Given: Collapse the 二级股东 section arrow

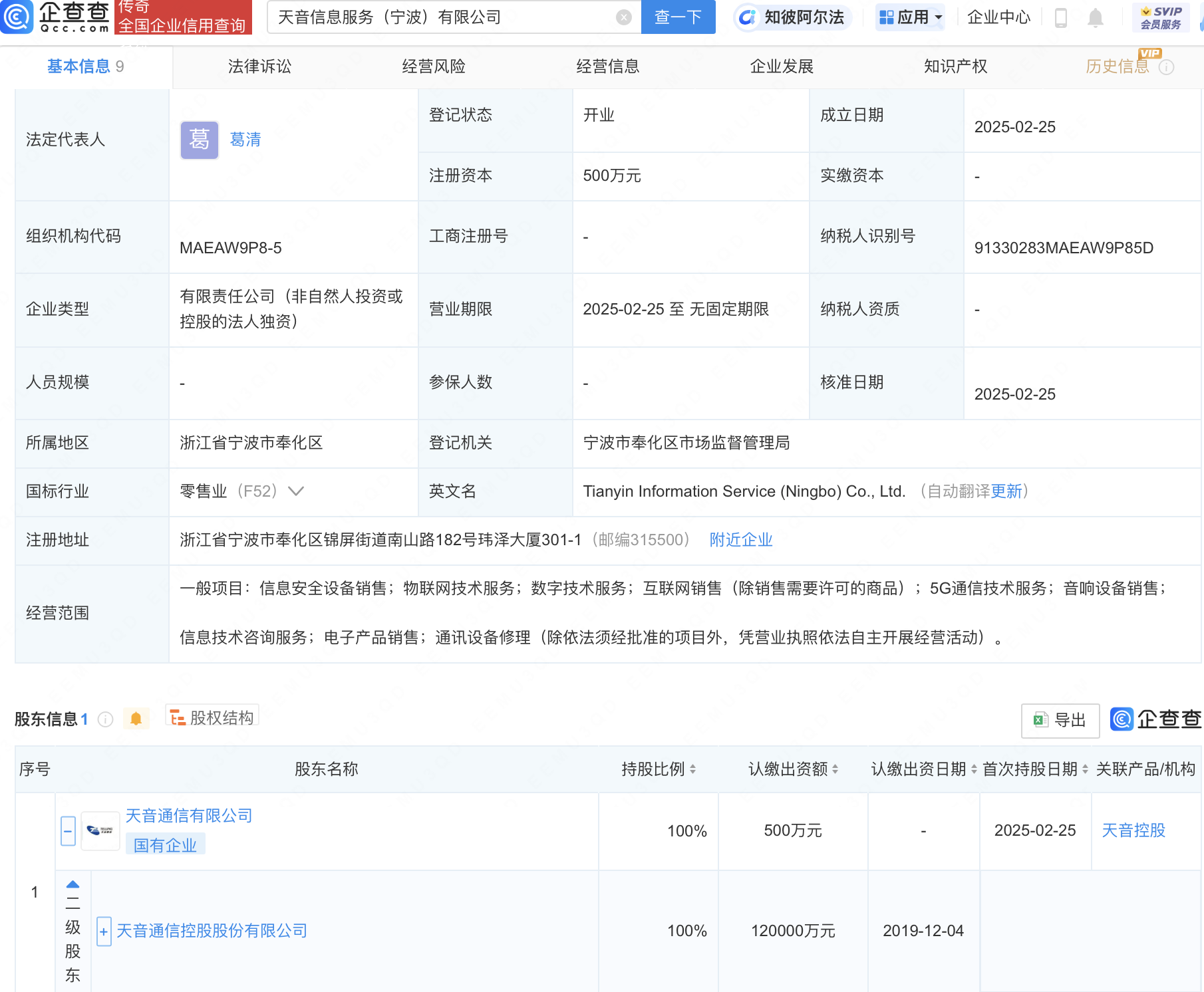Looking at the screenshot, I should click(x=73, y=884).
